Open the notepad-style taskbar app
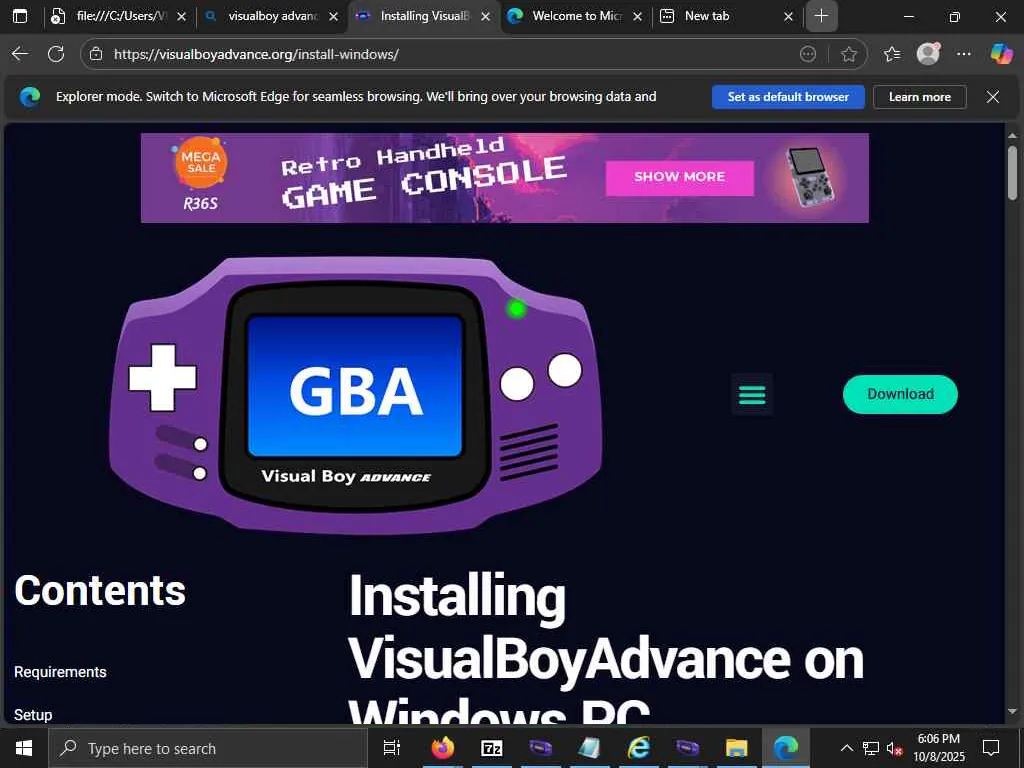This screenshot has width=1024, height=768. (590, 748)
